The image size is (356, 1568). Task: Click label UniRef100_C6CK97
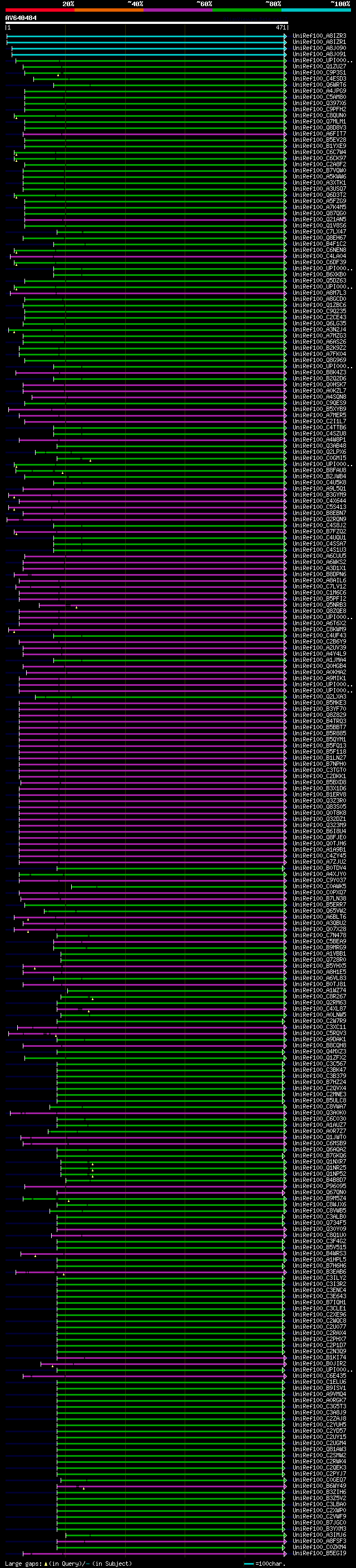point(319,159)
